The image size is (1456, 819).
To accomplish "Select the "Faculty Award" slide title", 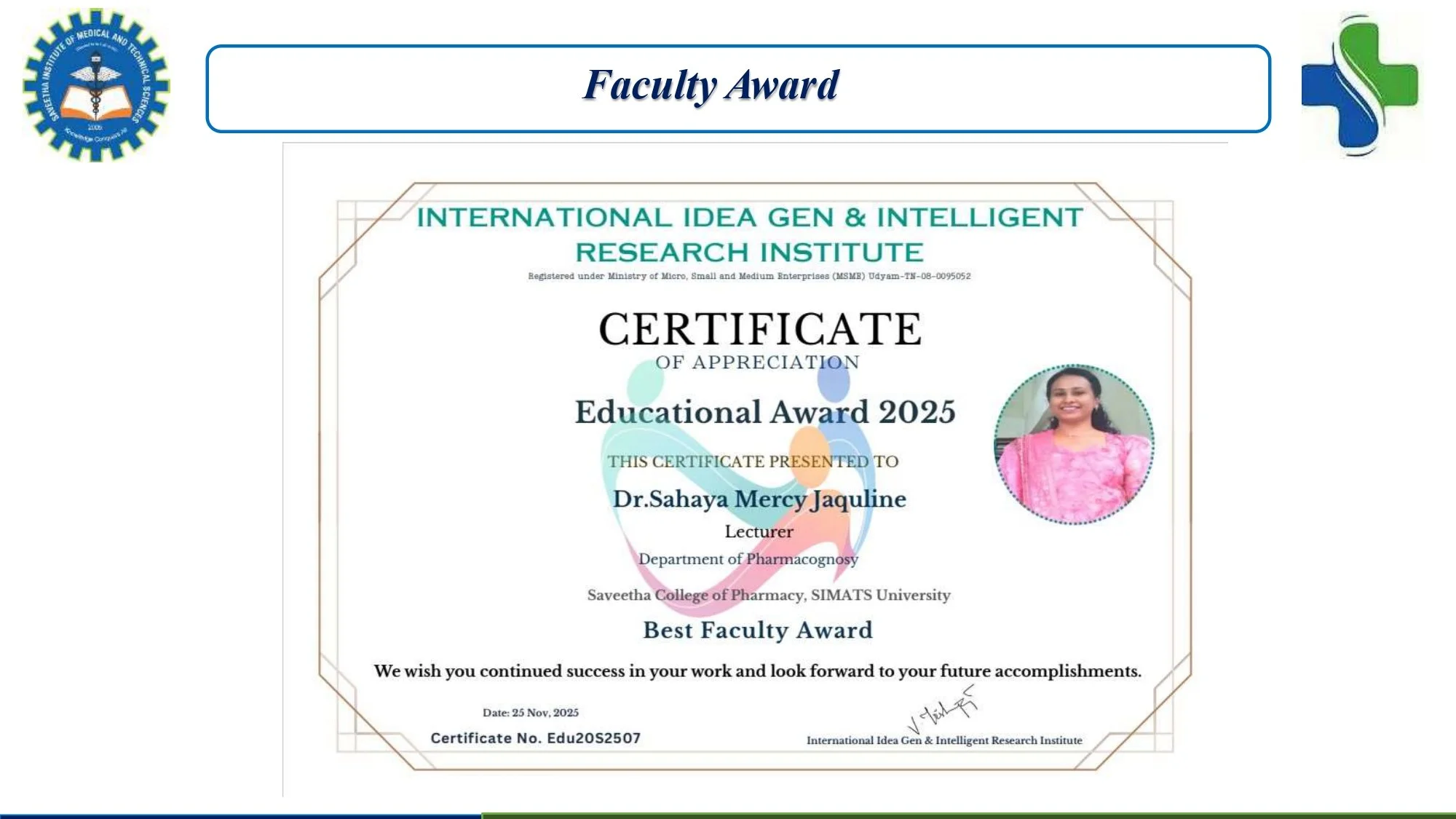I will coord(711,85).
